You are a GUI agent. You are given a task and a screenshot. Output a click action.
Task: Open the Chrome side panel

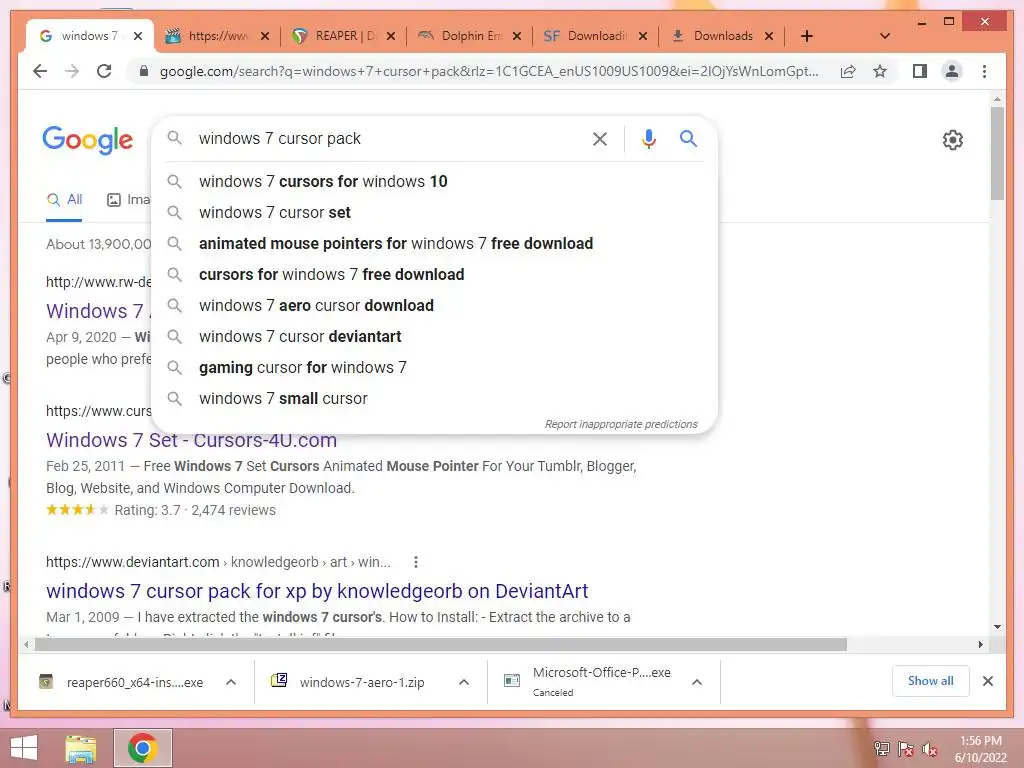[920, 71]
